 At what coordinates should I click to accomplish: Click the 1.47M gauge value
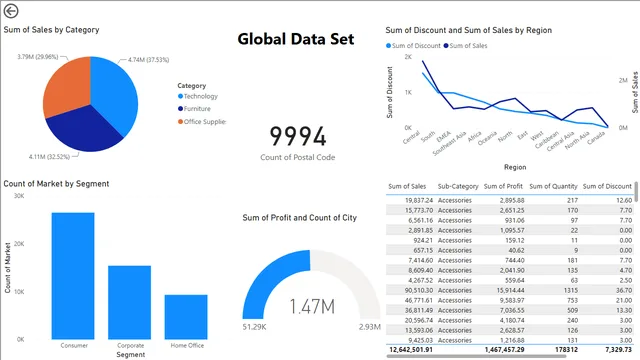(x=312, y=307)
